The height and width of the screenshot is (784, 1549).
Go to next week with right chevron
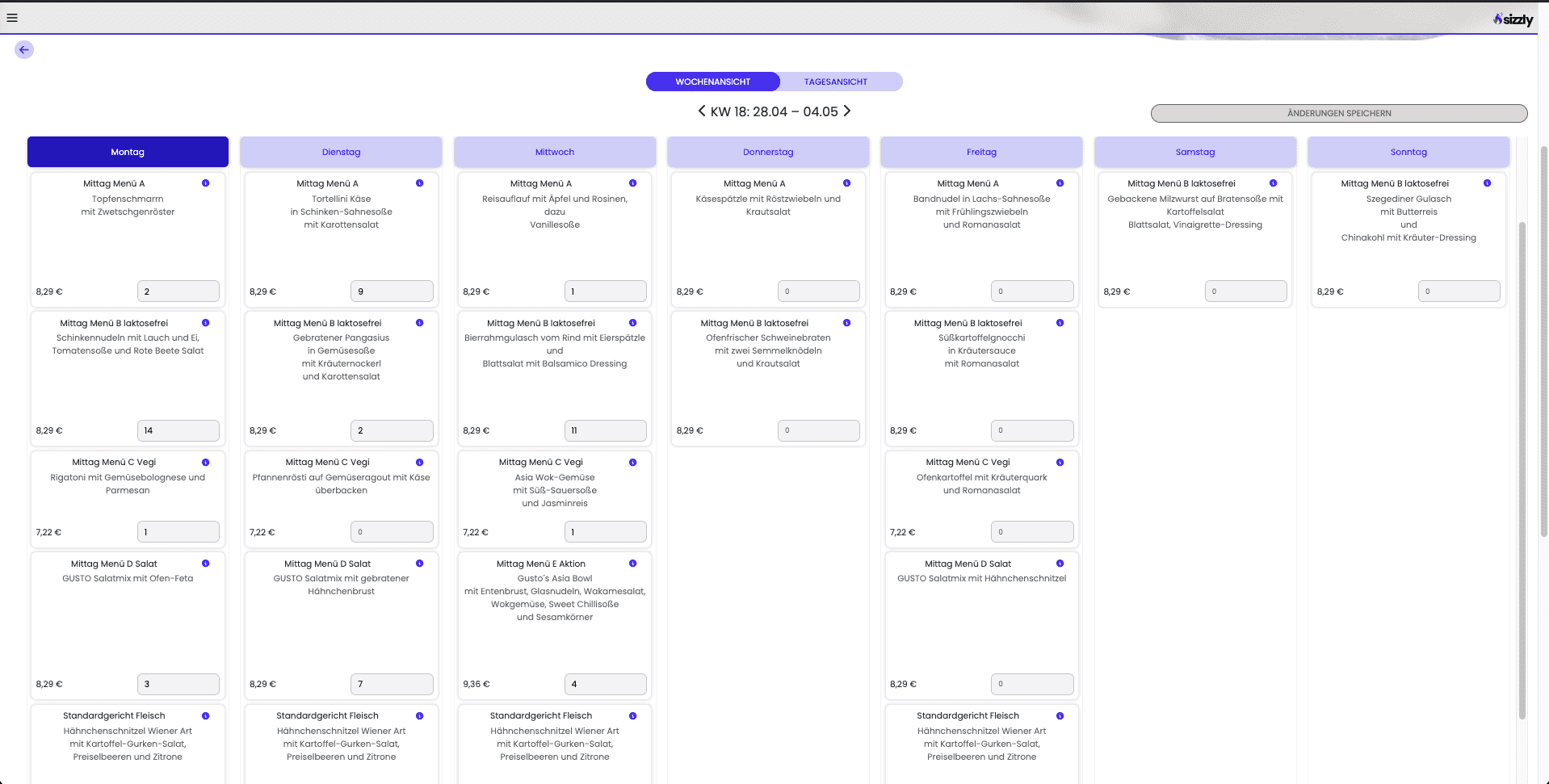tap(847, 111)
